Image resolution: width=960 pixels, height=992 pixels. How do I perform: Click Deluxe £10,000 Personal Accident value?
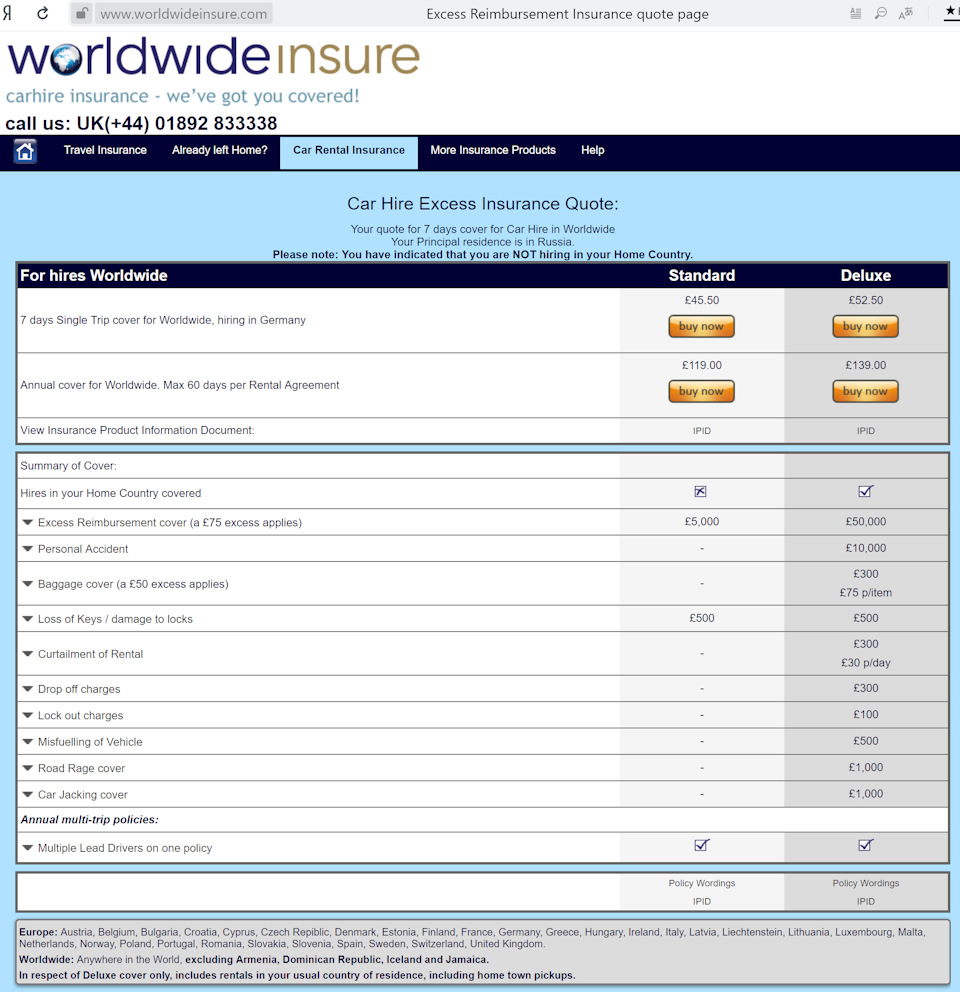[x=866, y=549]
